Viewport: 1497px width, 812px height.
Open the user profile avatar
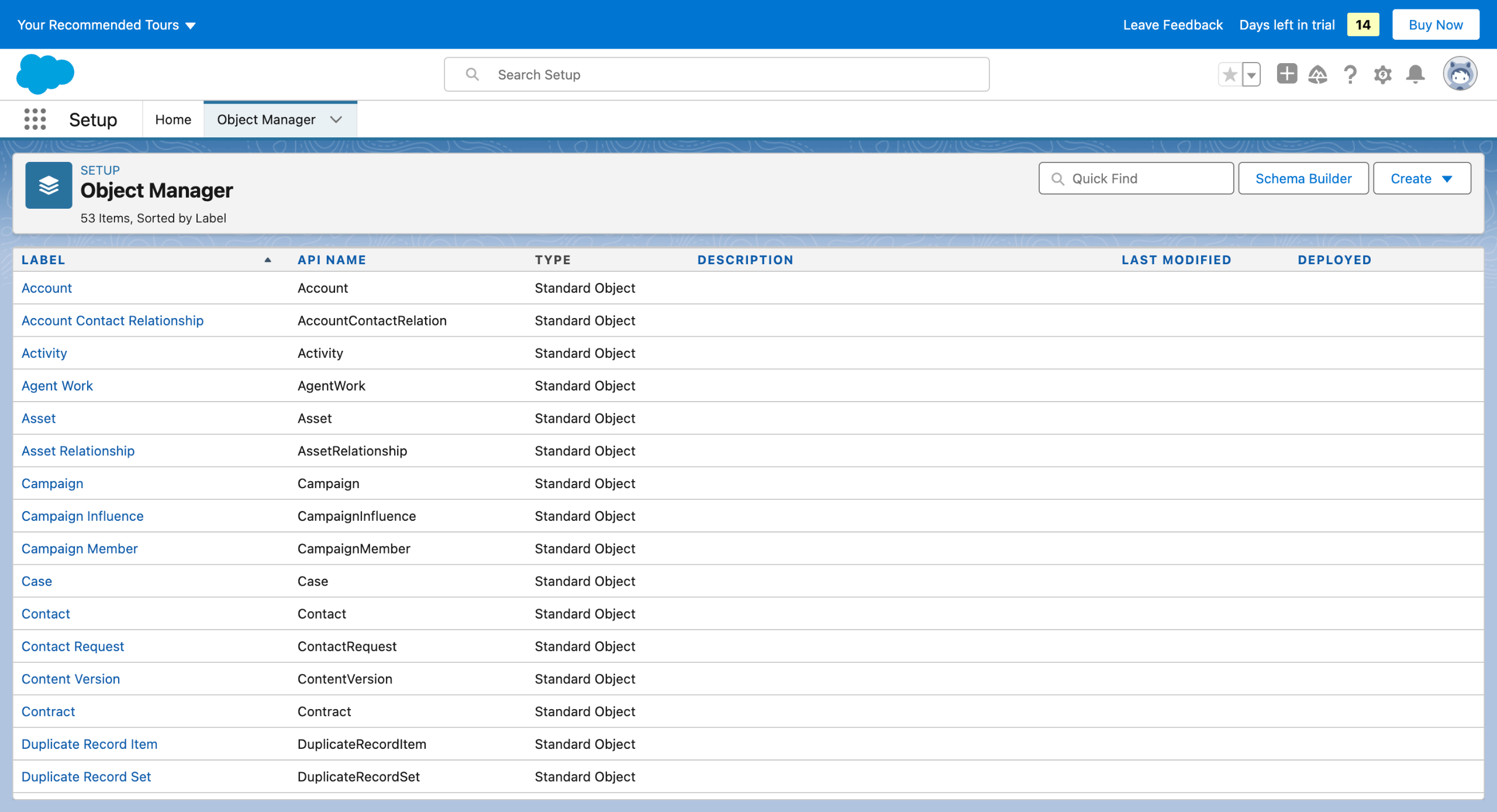pyautogui.click(x=1460, y=74)
